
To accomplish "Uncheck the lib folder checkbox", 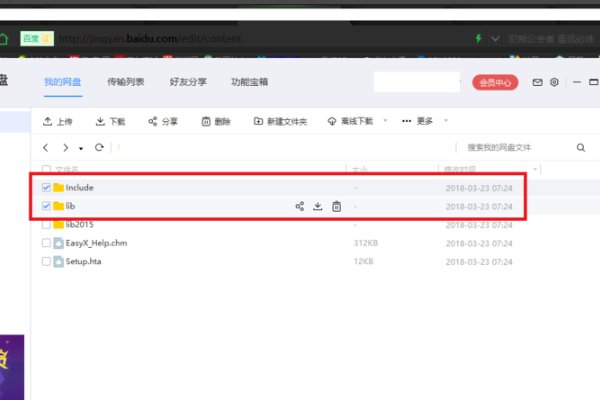I will coord(46,206).
